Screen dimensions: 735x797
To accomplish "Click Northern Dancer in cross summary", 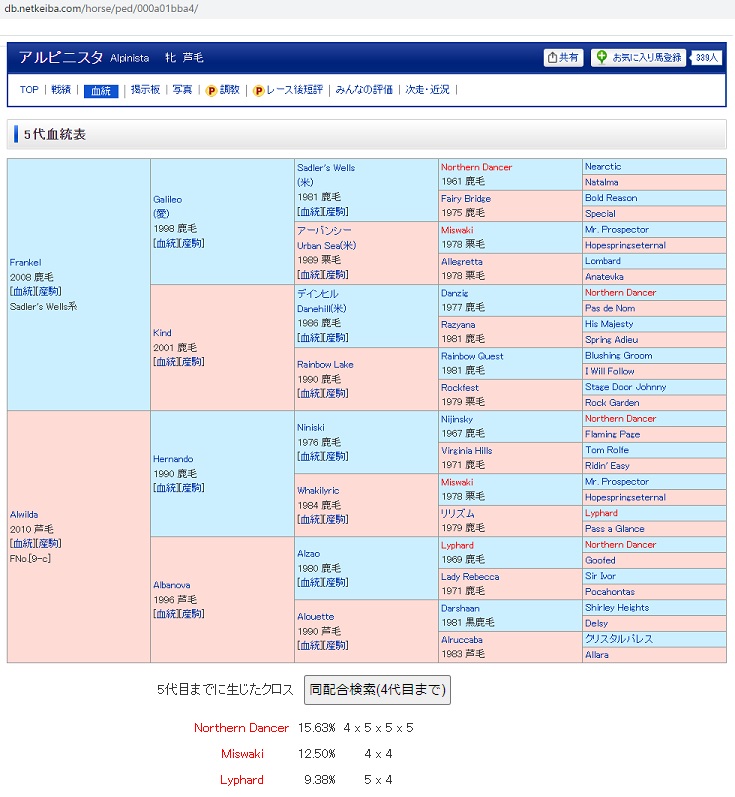I will (241, 728).
